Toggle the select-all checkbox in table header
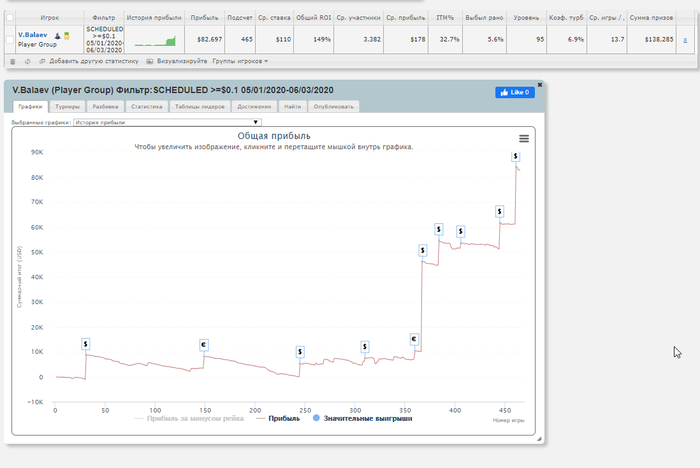The image size is (700, 468). click(x=10, y=18)
